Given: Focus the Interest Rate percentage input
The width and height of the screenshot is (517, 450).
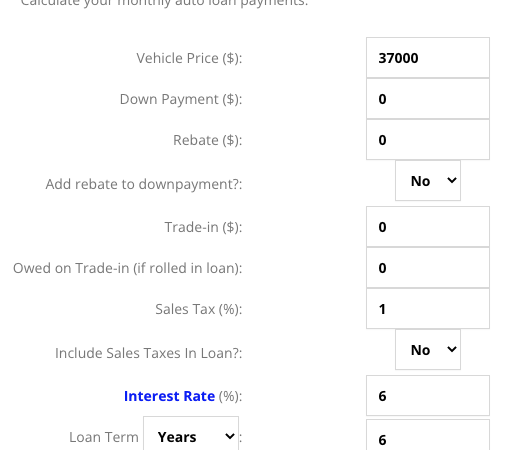Looking at the screenshot, I should pos(428,396).
